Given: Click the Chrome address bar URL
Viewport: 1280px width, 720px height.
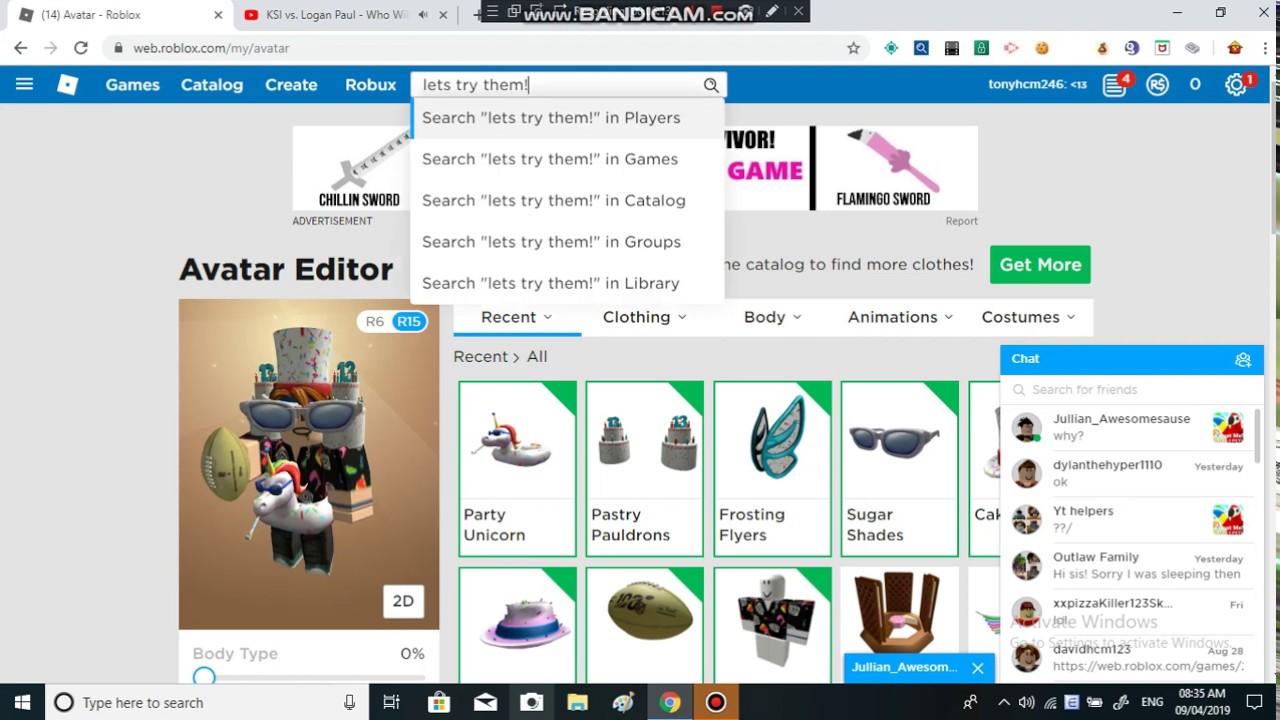Looking at the screenshot, I should point(211,48).
